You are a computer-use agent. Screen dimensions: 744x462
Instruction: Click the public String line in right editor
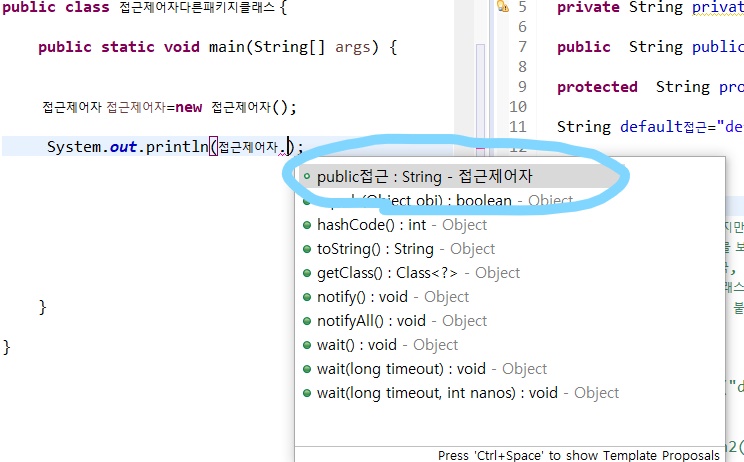point(650,46)
